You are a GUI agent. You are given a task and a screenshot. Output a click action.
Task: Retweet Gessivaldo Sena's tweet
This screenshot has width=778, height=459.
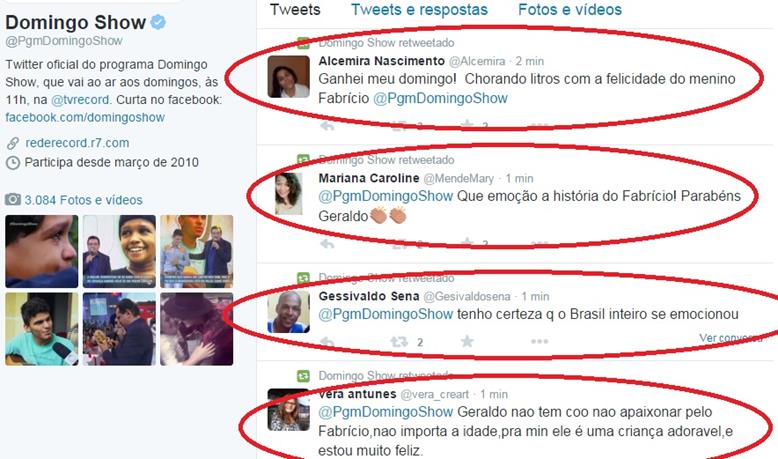[x=399, y=341]
